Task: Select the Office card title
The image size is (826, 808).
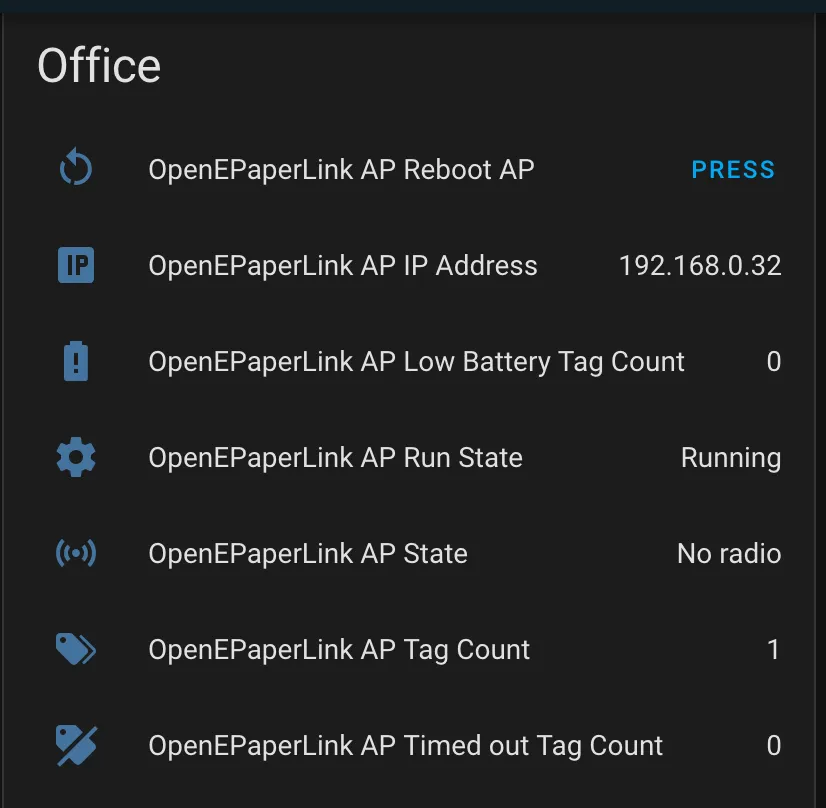Action: tap(99, 65)
